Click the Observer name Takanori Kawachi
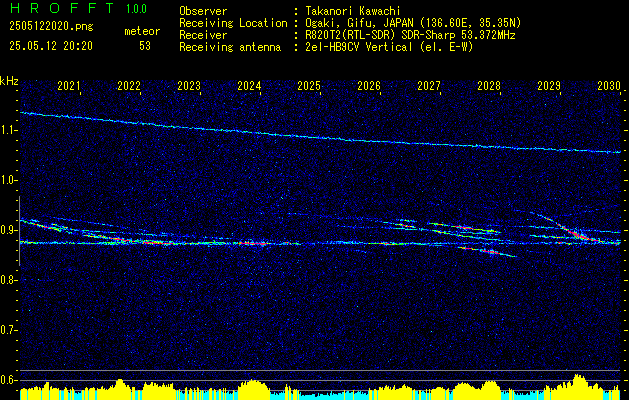629x400 pixels. 353,12
